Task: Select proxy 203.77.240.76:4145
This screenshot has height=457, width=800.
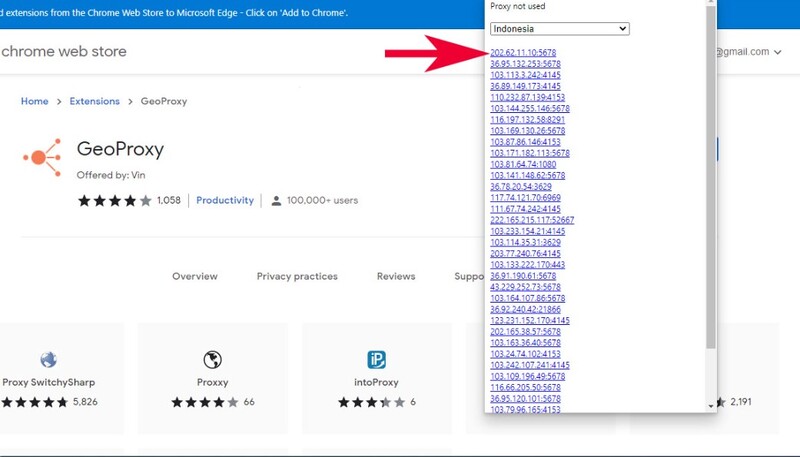Action: [x=525, y=253]
